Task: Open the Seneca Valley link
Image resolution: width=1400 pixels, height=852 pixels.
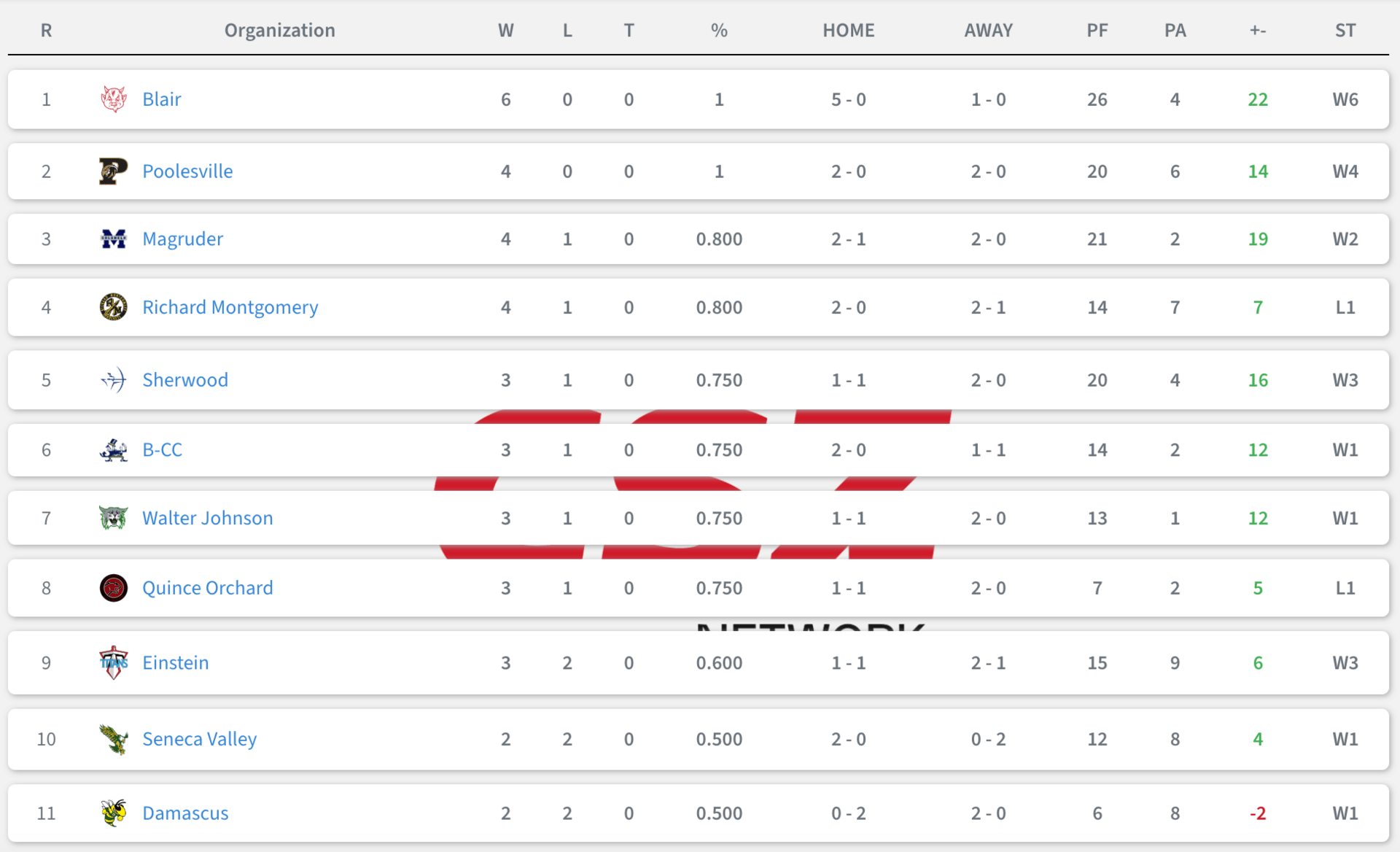Action: (x=200, y=739)
